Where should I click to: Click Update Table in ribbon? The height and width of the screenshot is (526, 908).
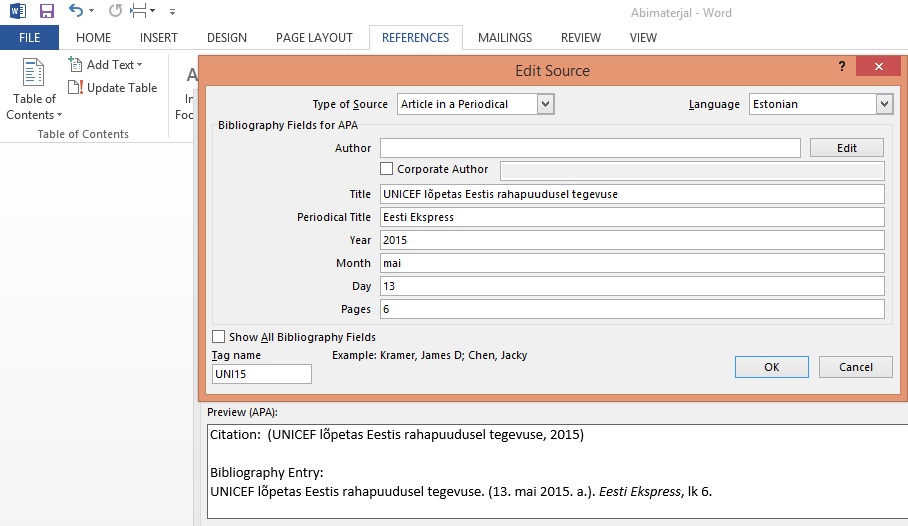(x=113, y=87)
